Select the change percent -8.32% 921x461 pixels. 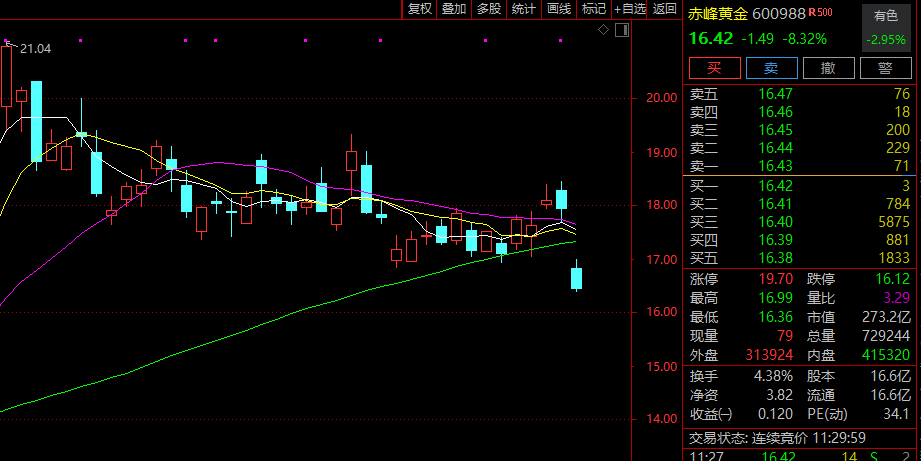click(x=804, y=39)
